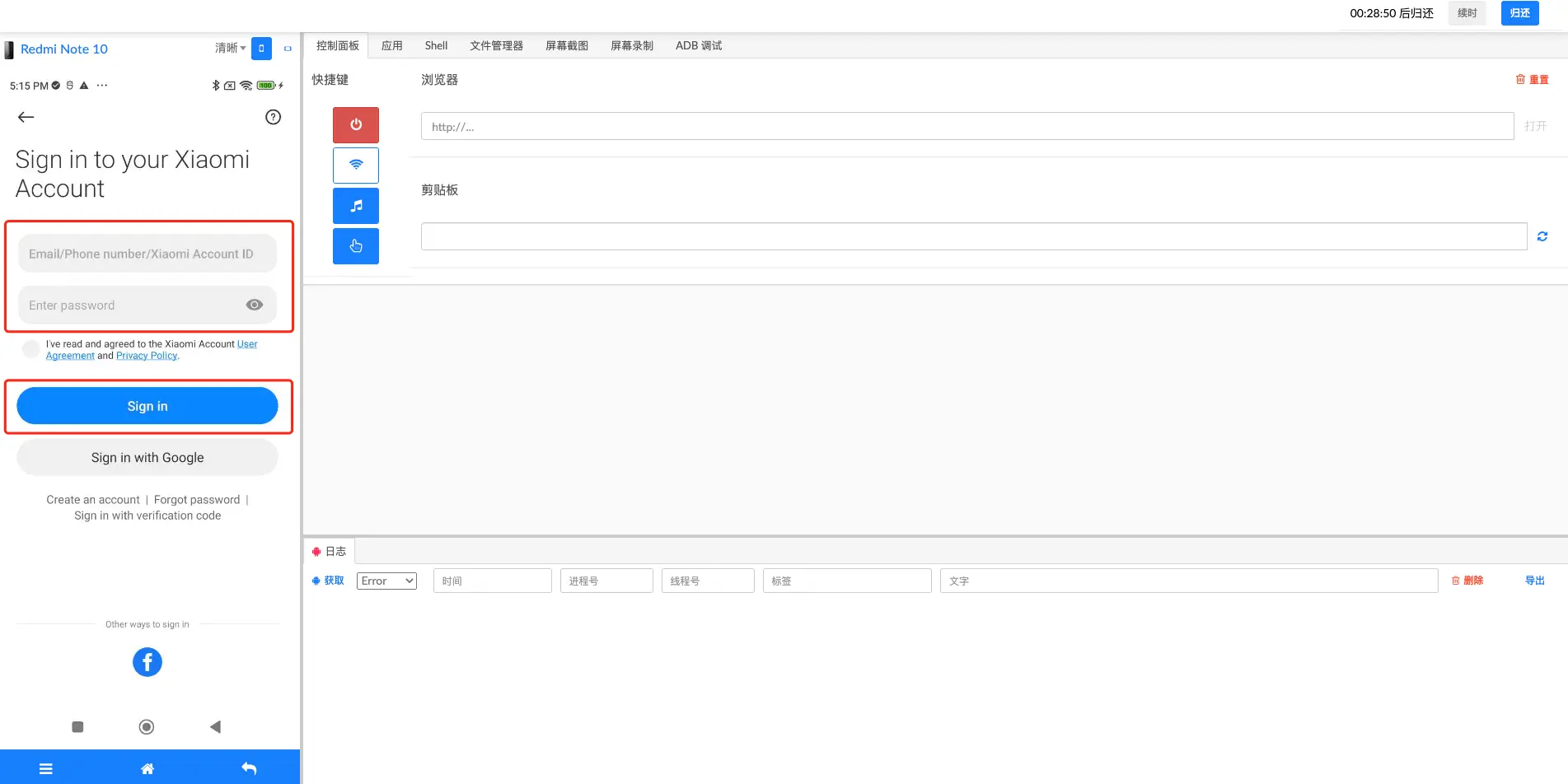Expand the 清晰 quality dropdown
The height and width of the screenshot is (784, 1568).
(230, 49)
